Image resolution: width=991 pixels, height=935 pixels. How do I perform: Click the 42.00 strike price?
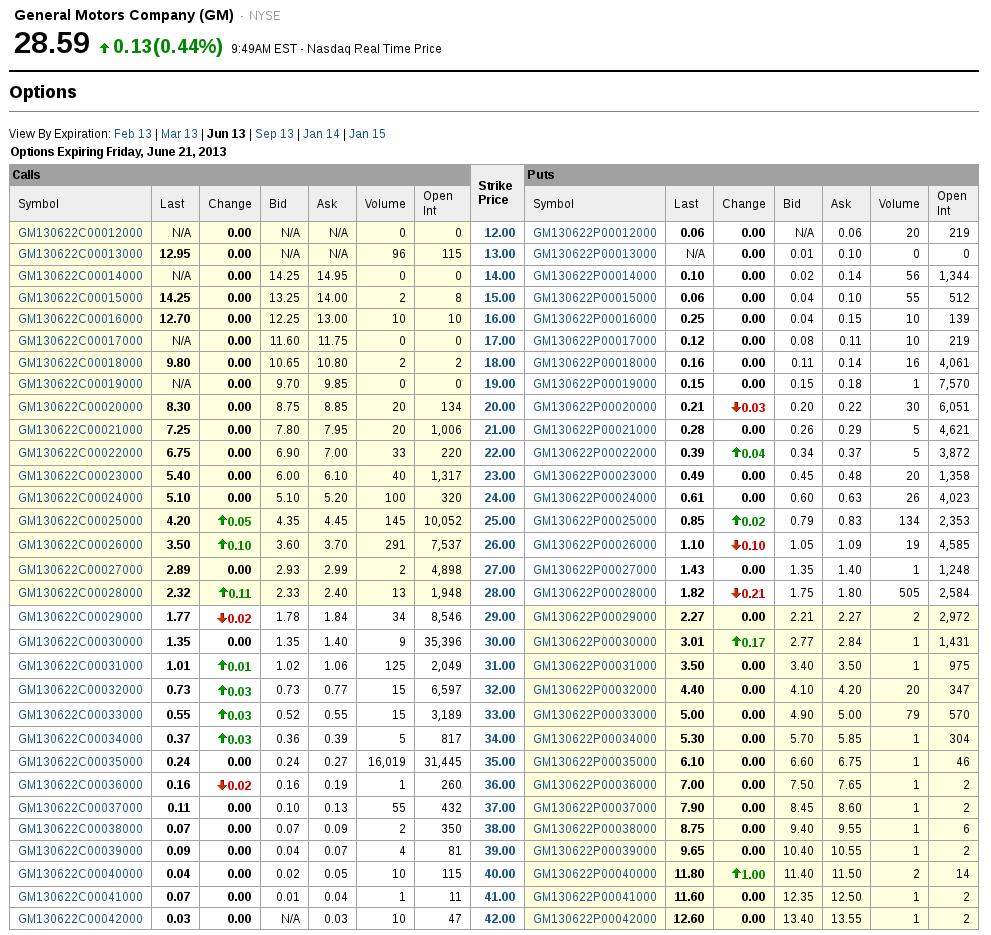click(499, 919)
